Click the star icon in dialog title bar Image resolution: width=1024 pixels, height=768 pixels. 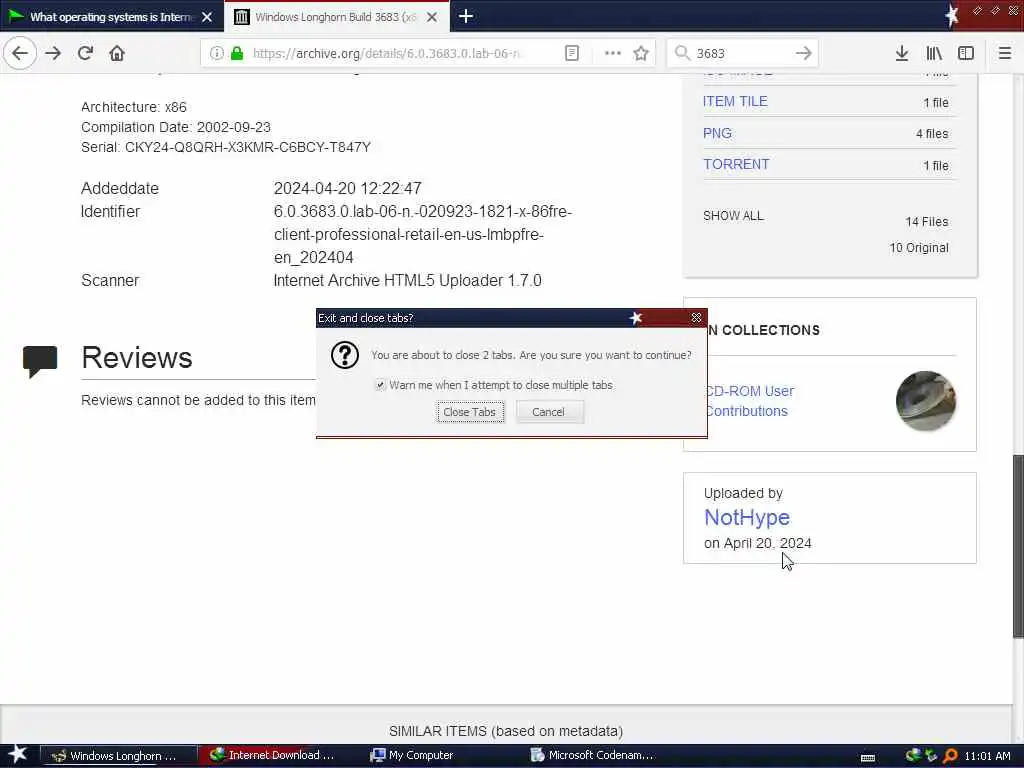click(x=635, y=318)
